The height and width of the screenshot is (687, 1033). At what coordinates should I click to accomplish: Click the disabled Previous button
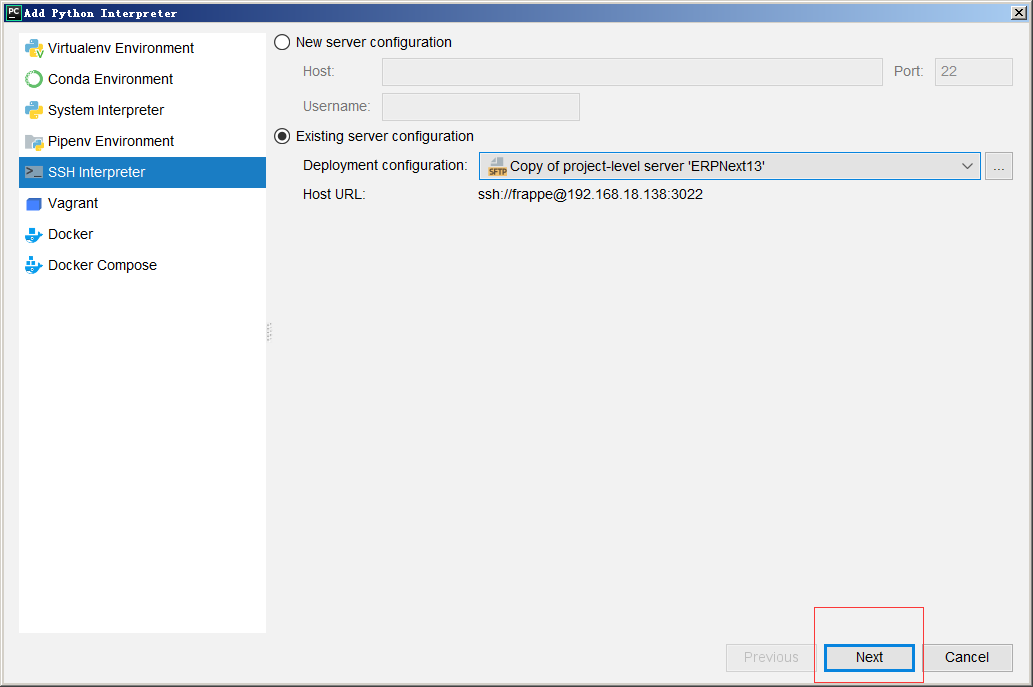[x=771, y=657]
